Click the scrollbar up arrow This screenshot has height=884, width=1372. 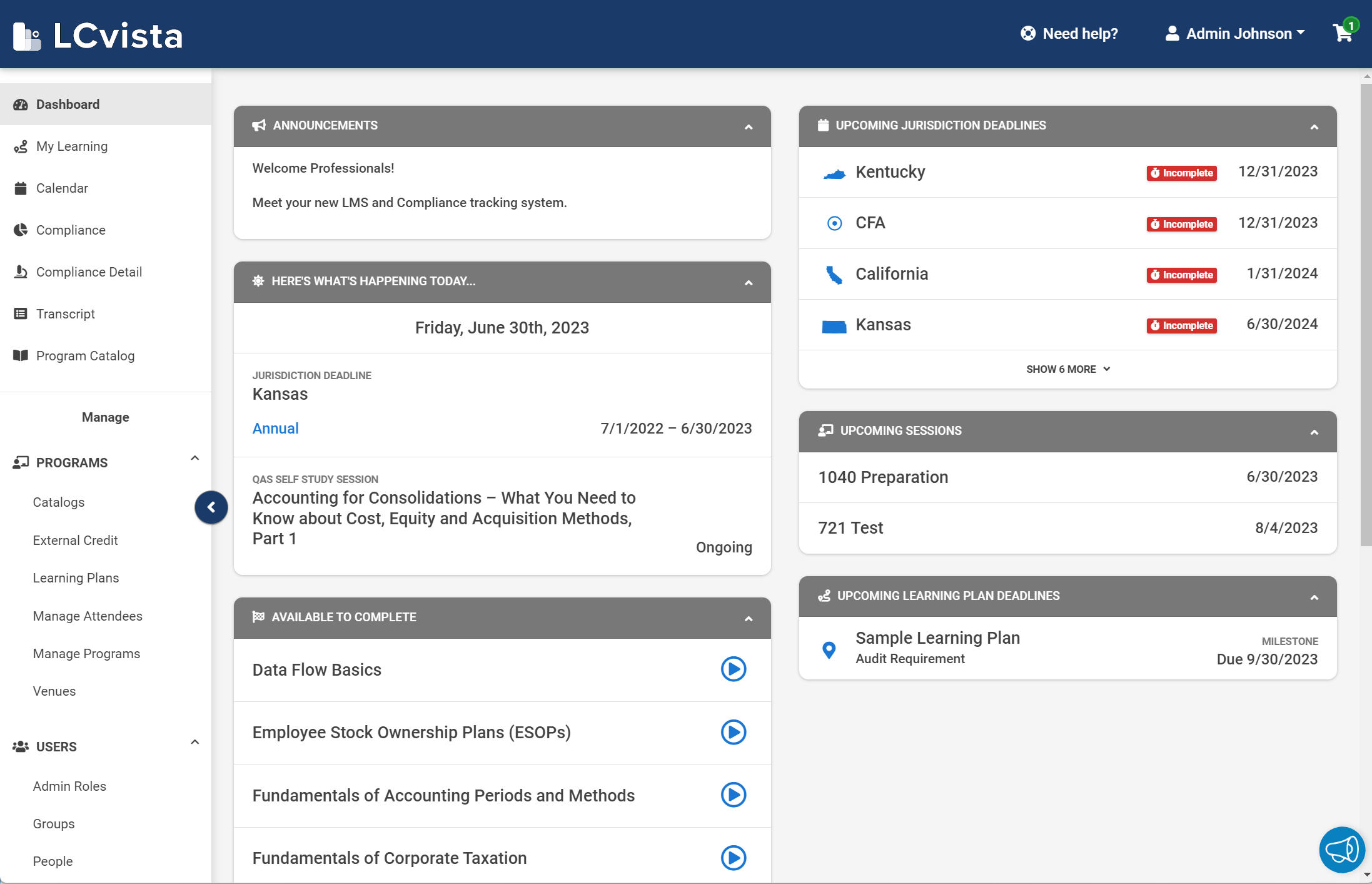tap(1366, 76)
